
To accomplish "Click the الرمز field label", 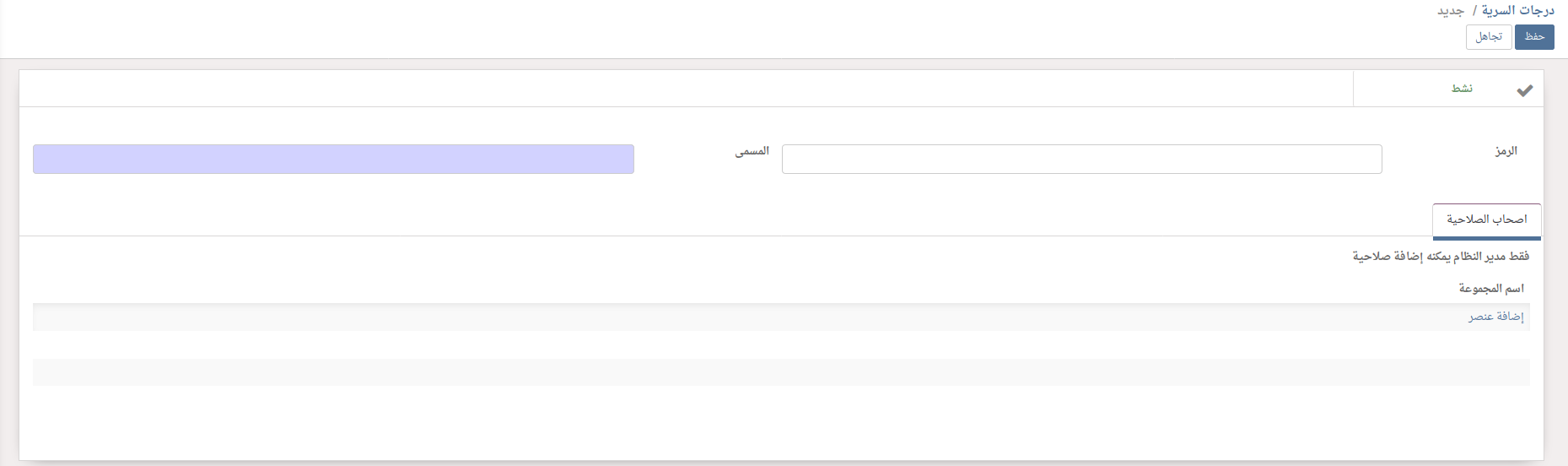I will click(1506, 151).
